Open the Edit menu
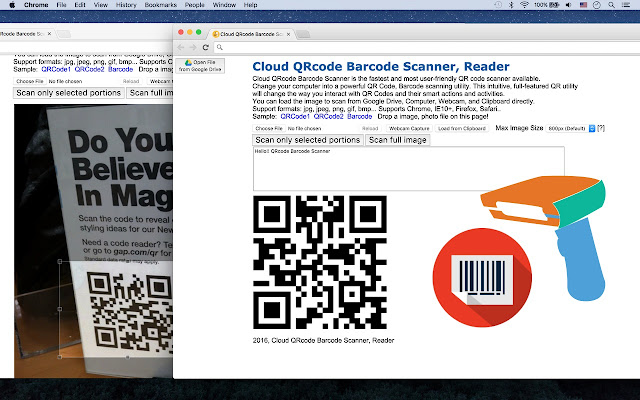This screenshot has height=400, width=640. point(80,5)
